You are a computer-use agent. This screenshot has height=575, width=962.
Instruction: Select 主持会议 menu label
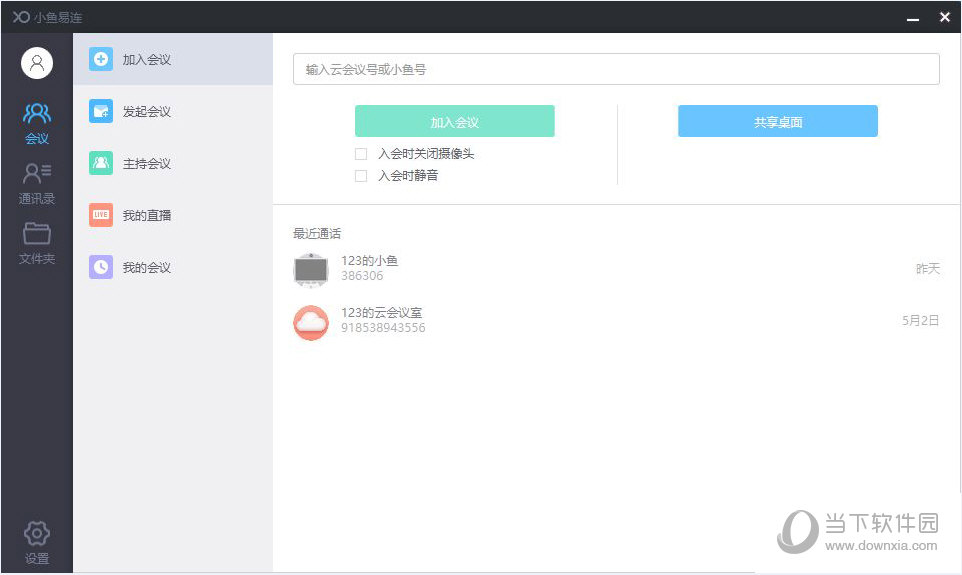coord(147,164)
